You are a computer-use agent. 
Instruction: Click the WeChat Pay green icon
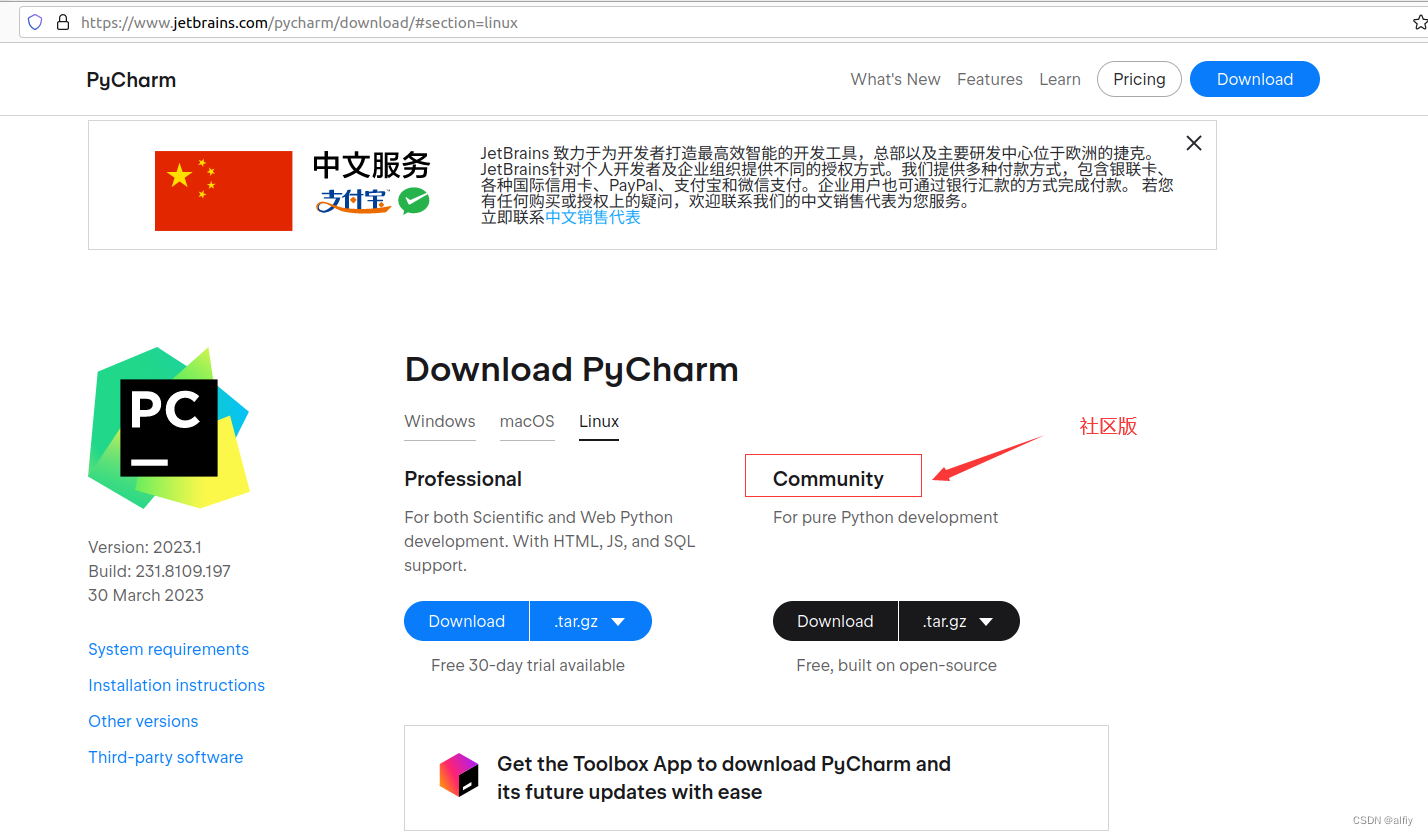pyautogui.click(x=413, y=201)
